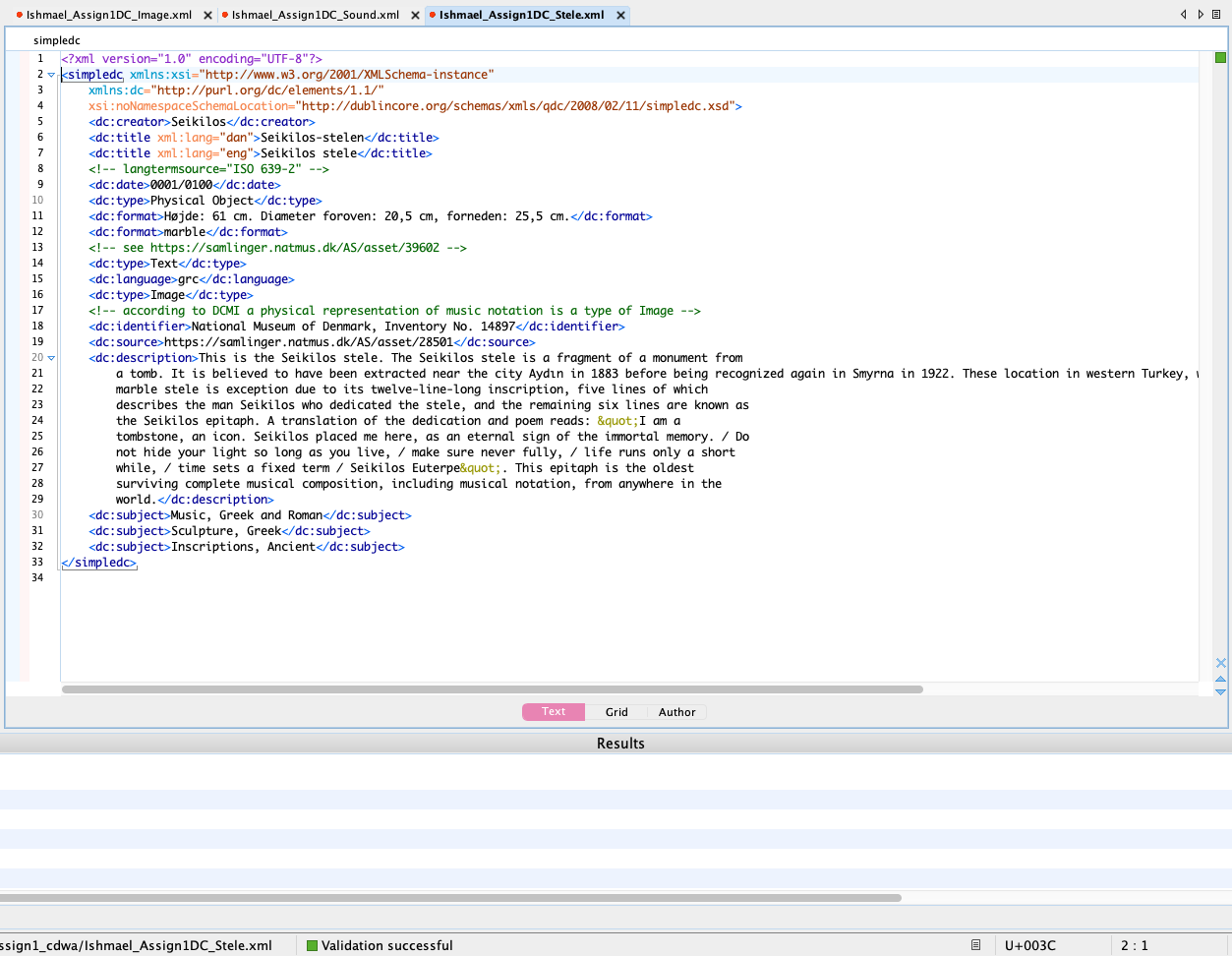Screen dimensions: 1232x956
Task: Close the Ishmael_Assign1DC_Stele.xml tab
Action: [x=620, y=16]
